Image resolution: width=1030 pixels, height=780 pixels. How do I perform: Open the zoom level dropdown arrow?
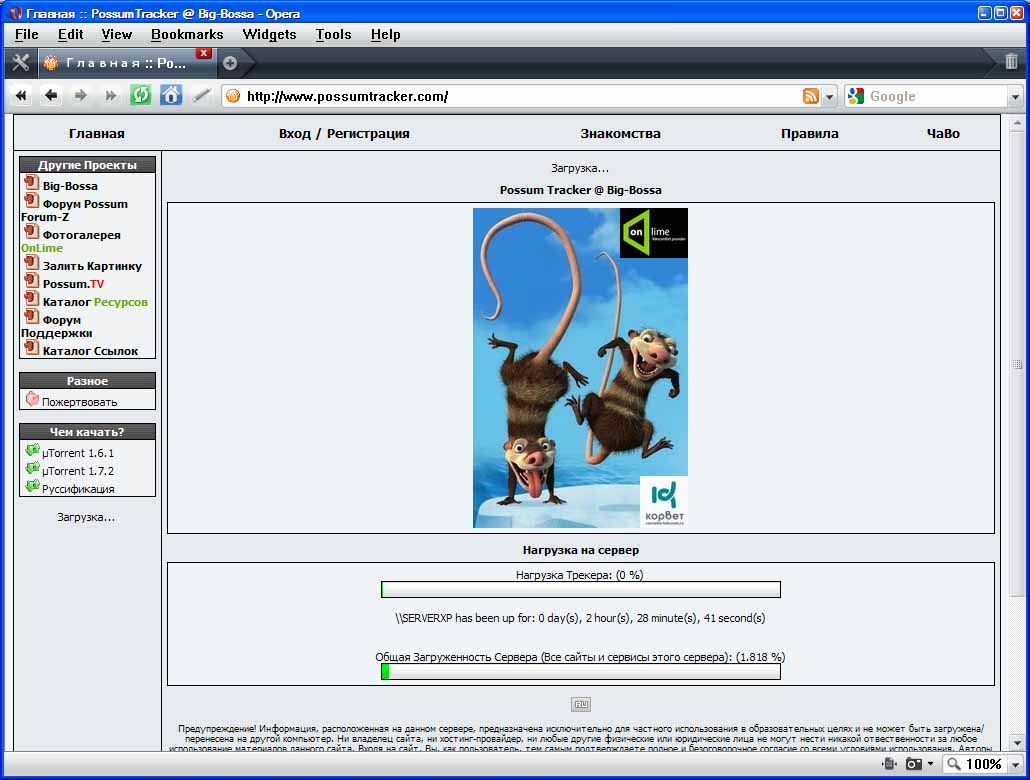(x=1016, y=764)
